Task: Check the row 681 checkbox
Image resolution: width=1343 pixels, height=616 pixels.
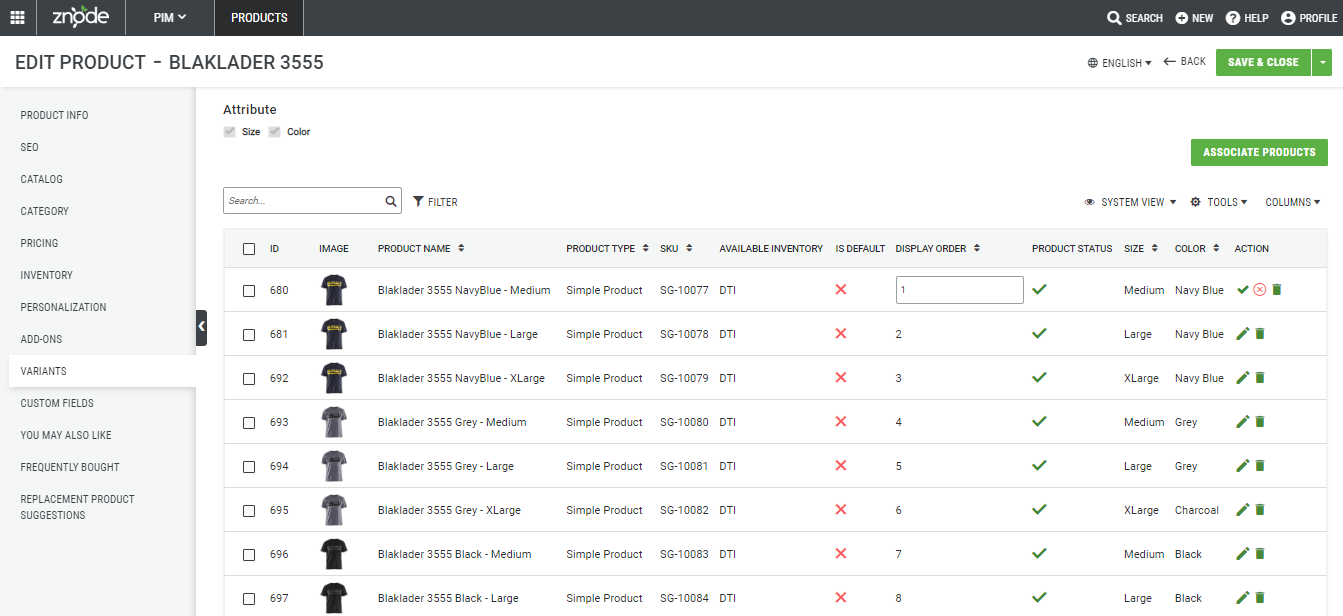Action: [x=249, y=335]
